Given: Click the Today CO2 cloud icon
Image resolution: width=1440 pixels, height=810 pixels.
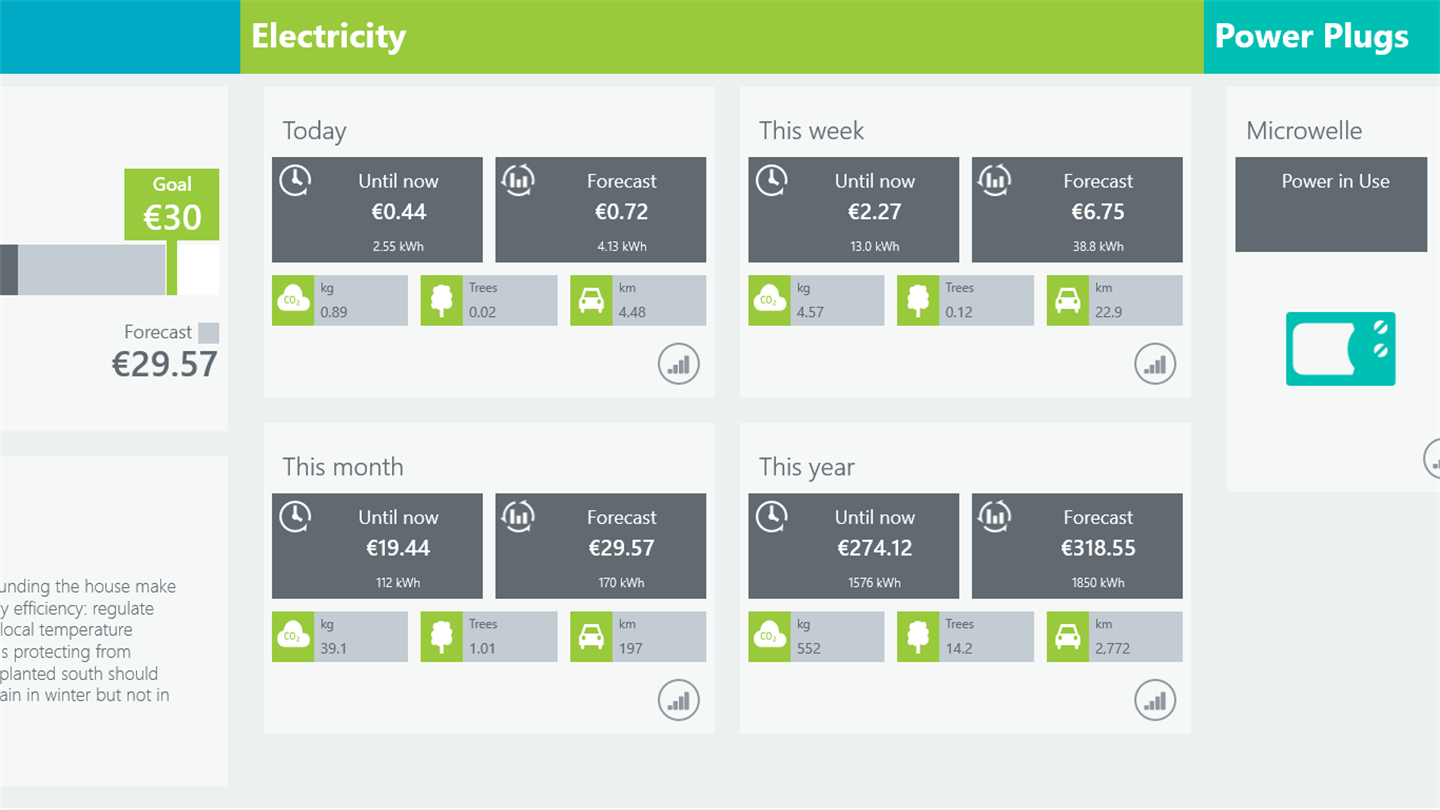Looking at the screenshot, I should 292,300.
